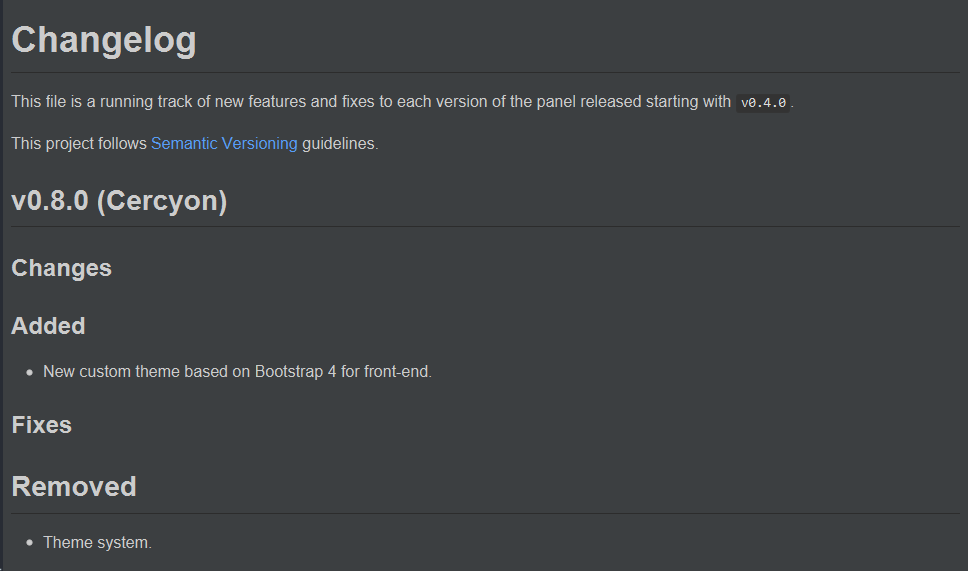Click the divider line under Changelog heading
The height and width of the screenshot is (571, 968).
click(485, 73)
